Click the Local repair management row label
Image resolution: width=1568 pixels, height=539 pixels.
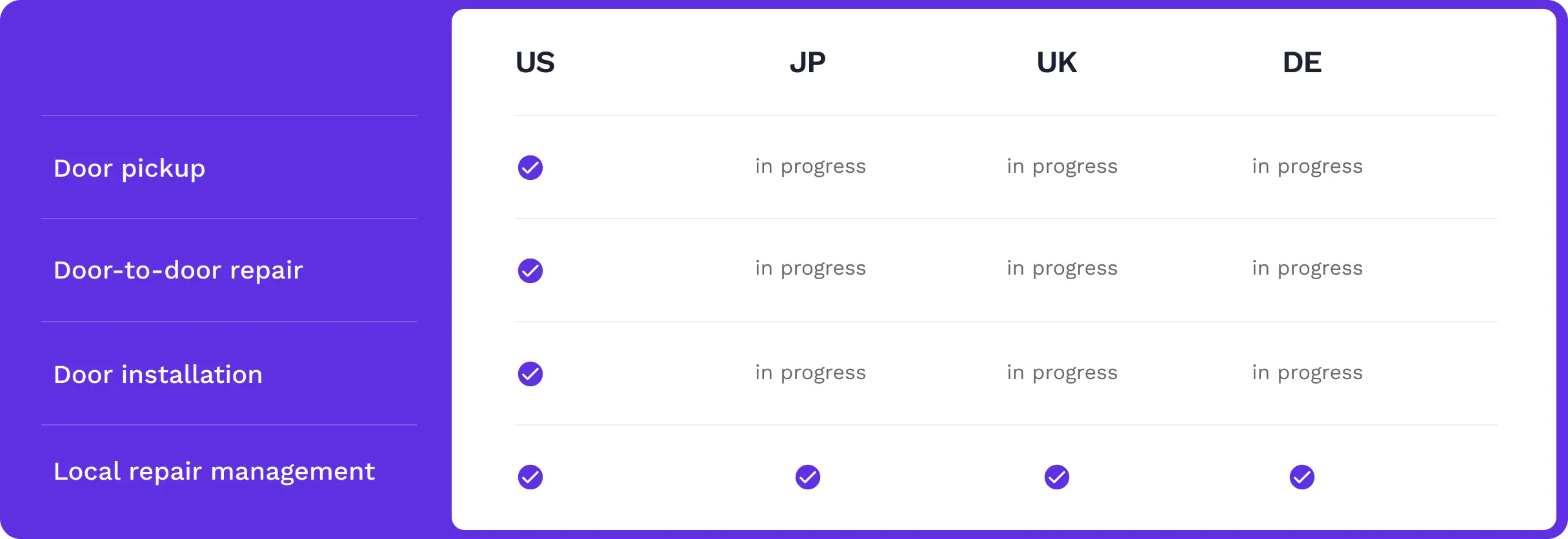214,471
